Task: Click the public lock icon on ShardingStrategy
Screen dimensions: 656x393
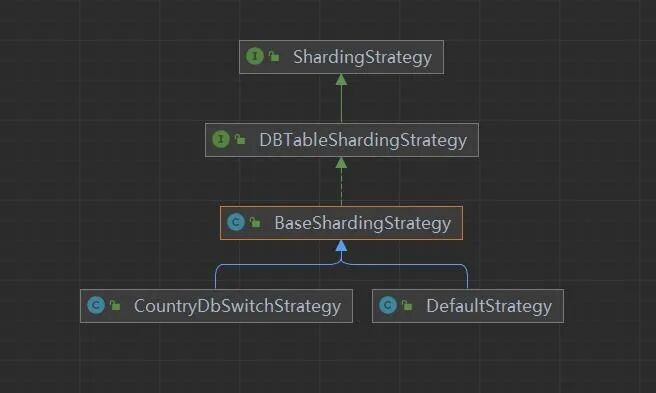Action: (x=274, y=56)
